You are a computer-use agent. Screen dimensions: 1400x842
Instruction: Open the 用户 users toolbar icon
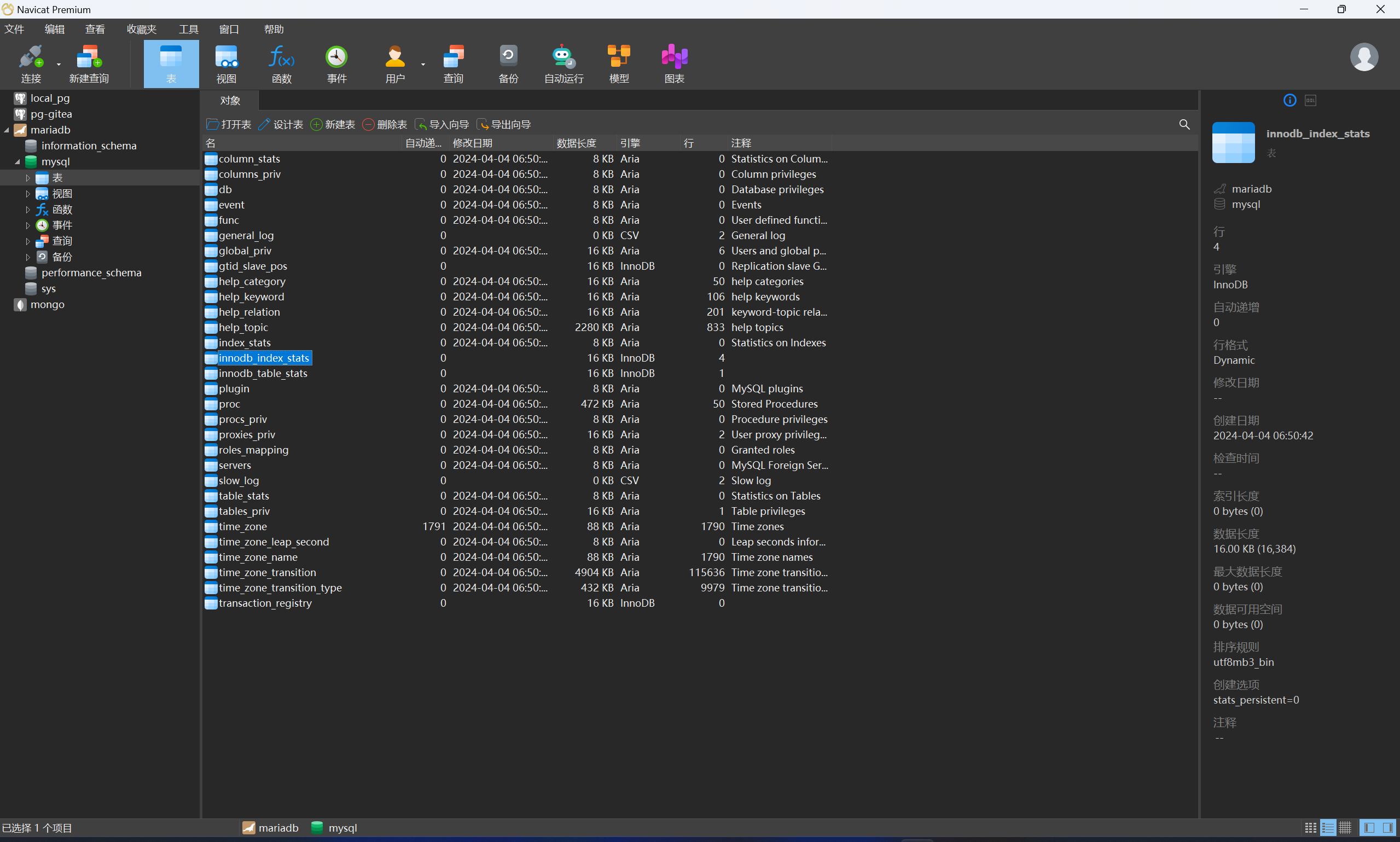[395, 63]
